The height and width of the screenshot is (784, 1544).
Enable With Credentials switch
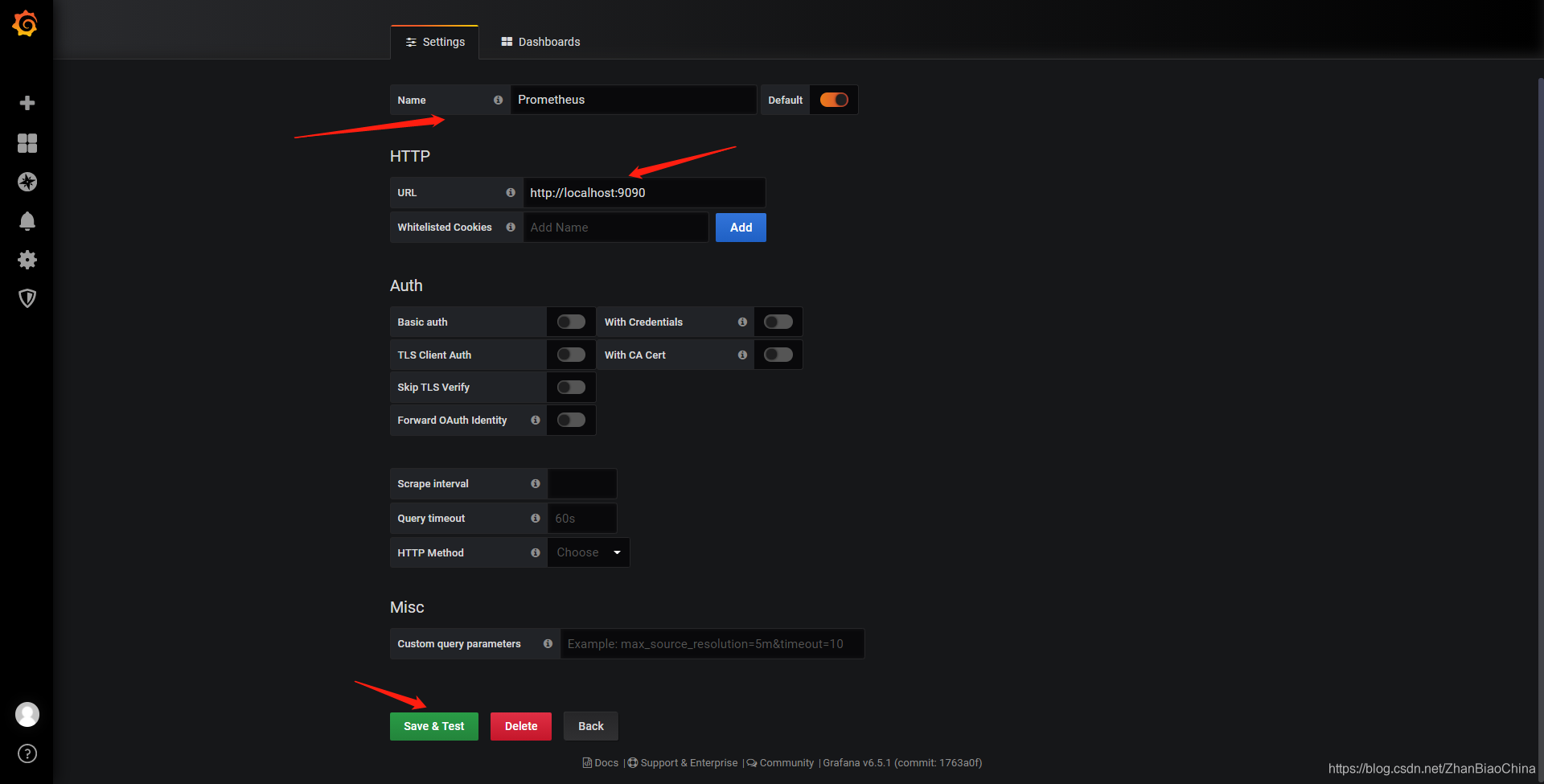click(778, 322)
